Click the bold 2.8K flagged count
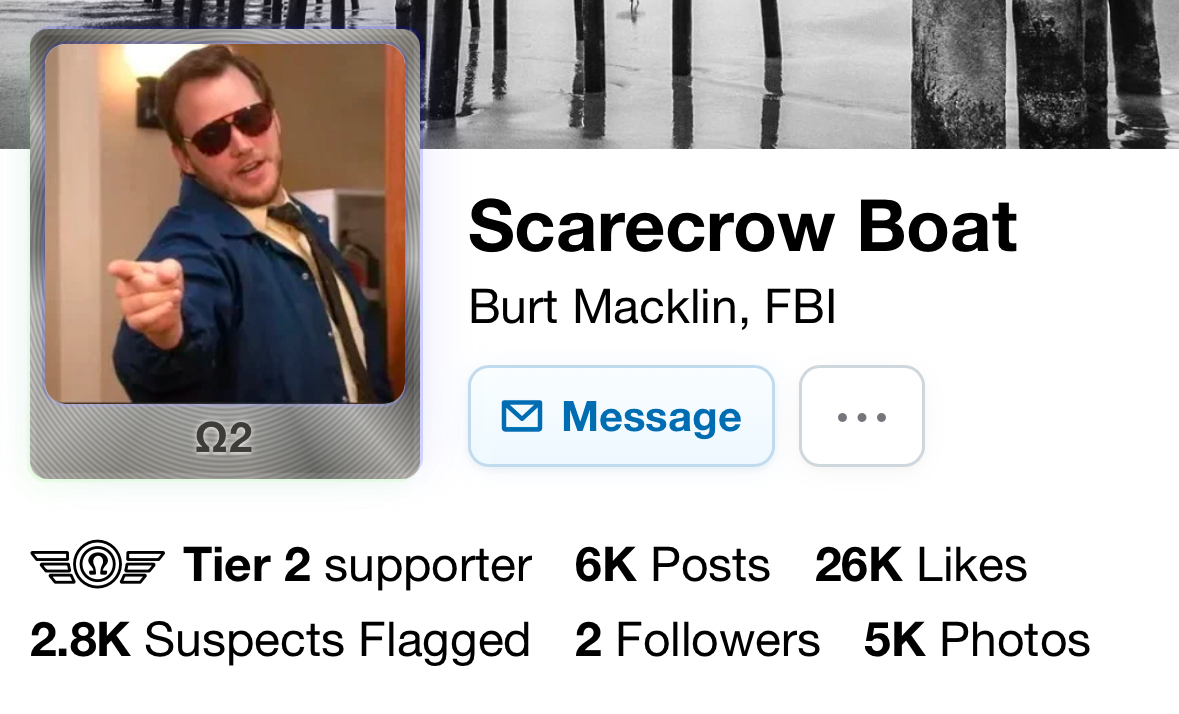Image resolution: width=1179 pixels, height=714 pixels. [80, 640]
